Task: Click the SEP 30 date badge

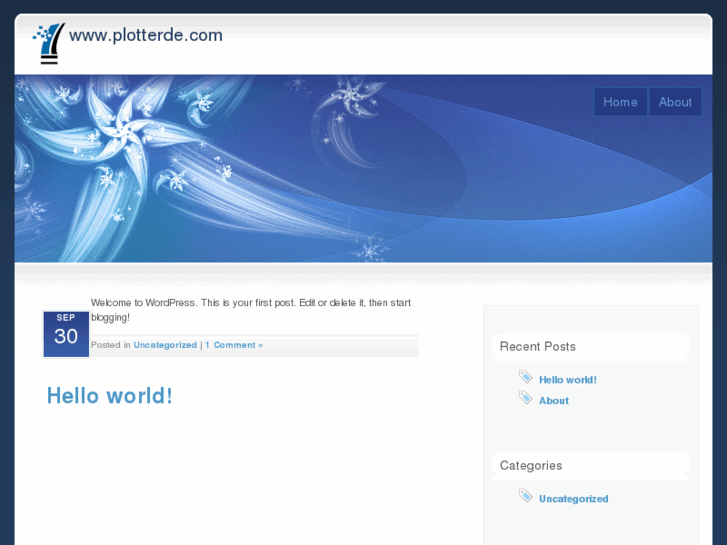Action: [x=66, y=334]
